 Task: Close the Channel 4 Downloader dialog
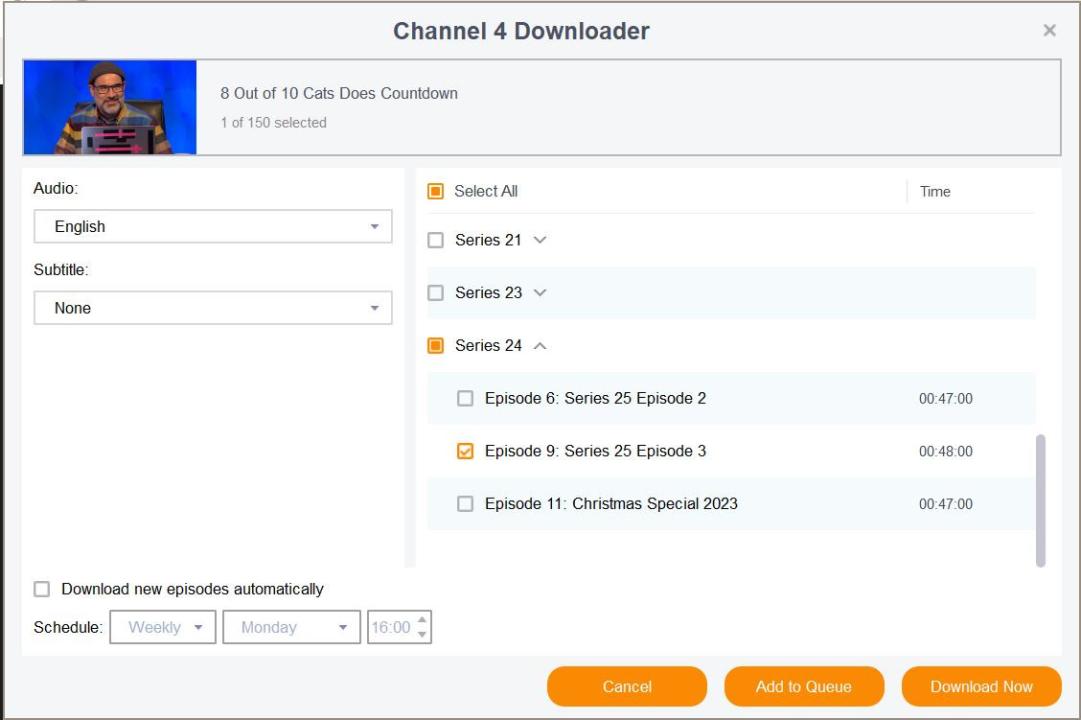point(1049,31)
